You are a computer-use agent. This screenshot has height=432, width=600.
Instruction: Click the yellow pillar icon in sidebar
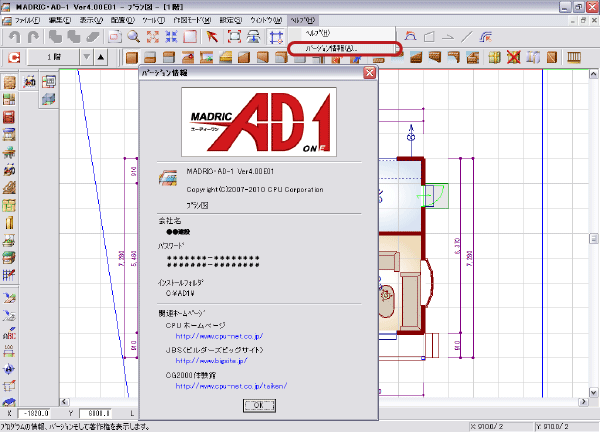[x=9, y=223]
